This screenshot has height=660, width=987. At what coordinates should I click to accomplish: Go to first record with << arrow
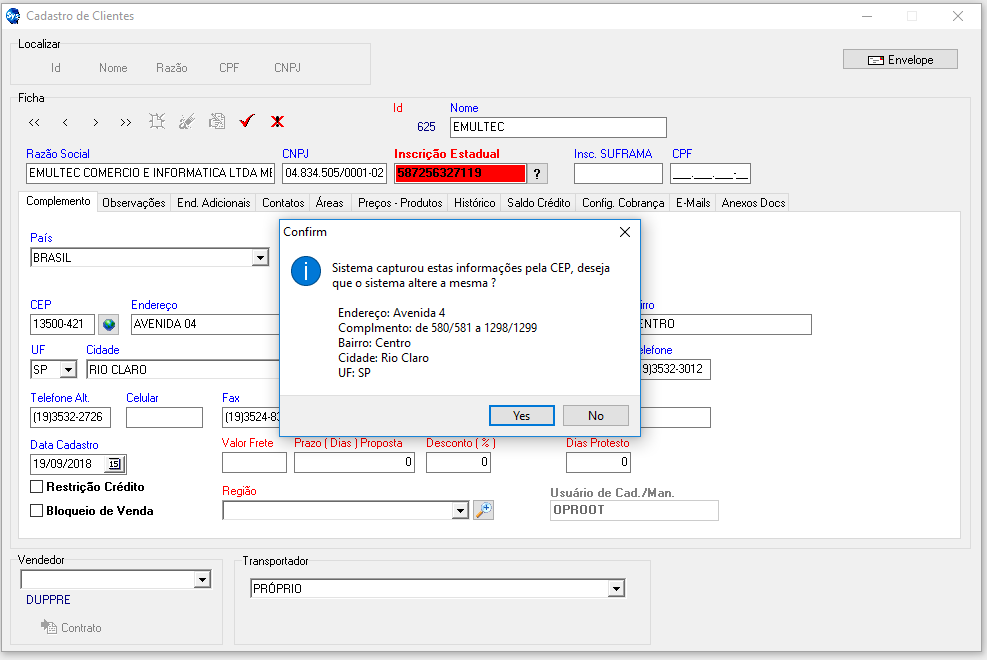34,122
